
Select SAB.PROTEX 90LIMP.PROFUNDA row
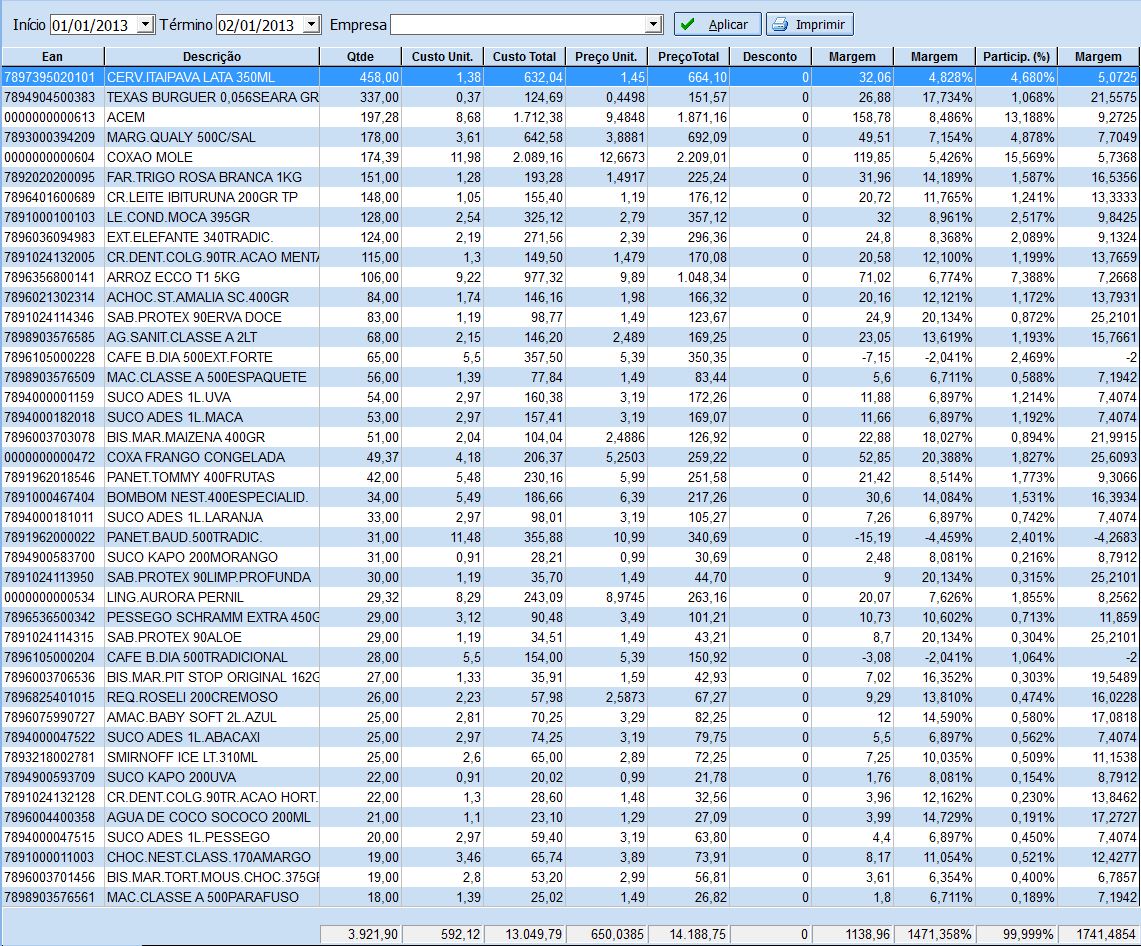(570, 577)
